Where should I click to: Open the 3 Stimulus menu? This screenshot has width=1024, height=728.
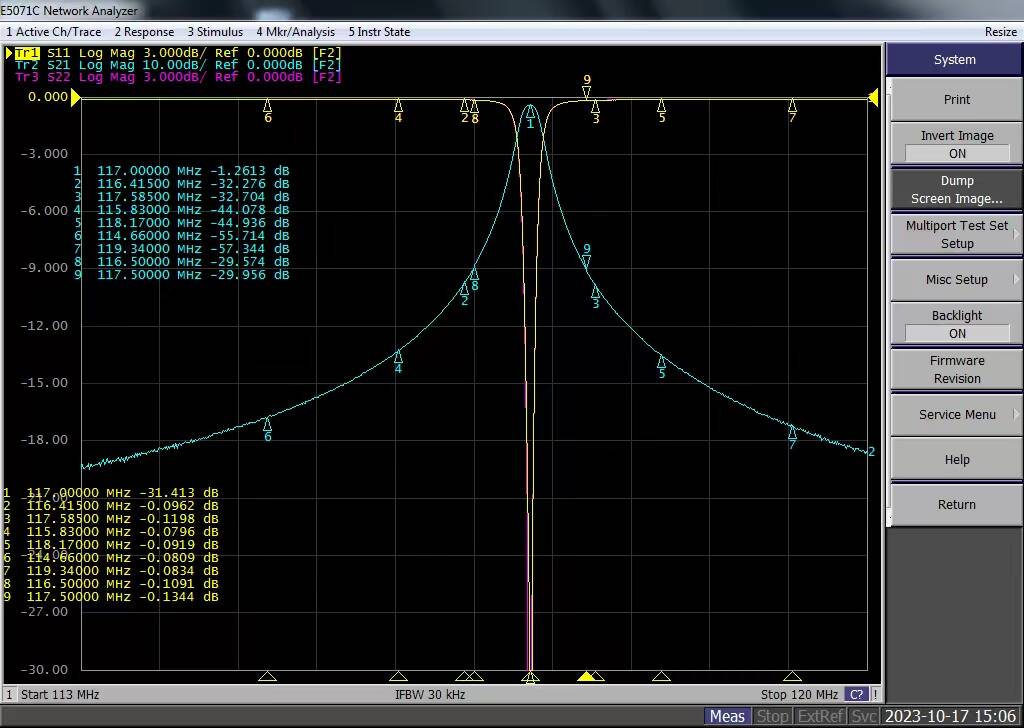point(215,31)
